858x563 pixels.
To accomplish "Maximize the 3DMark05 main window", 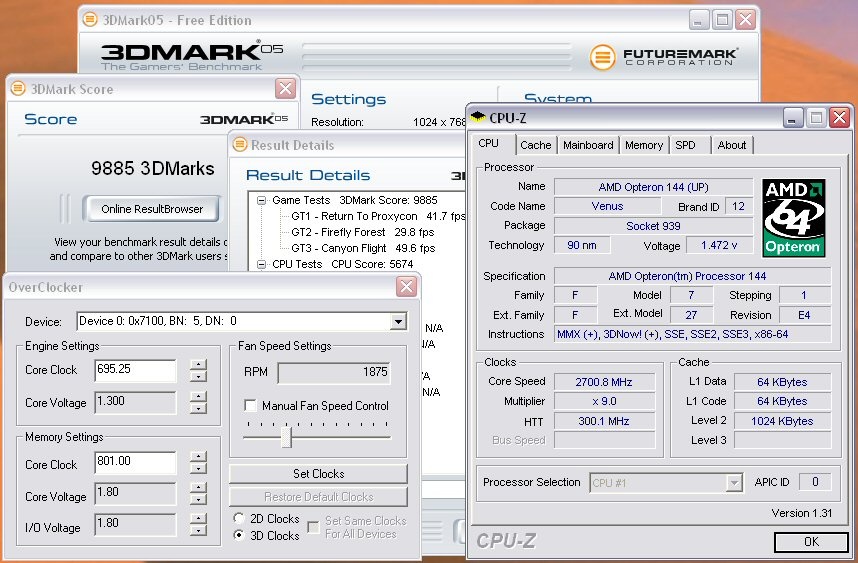I will 722,20.
